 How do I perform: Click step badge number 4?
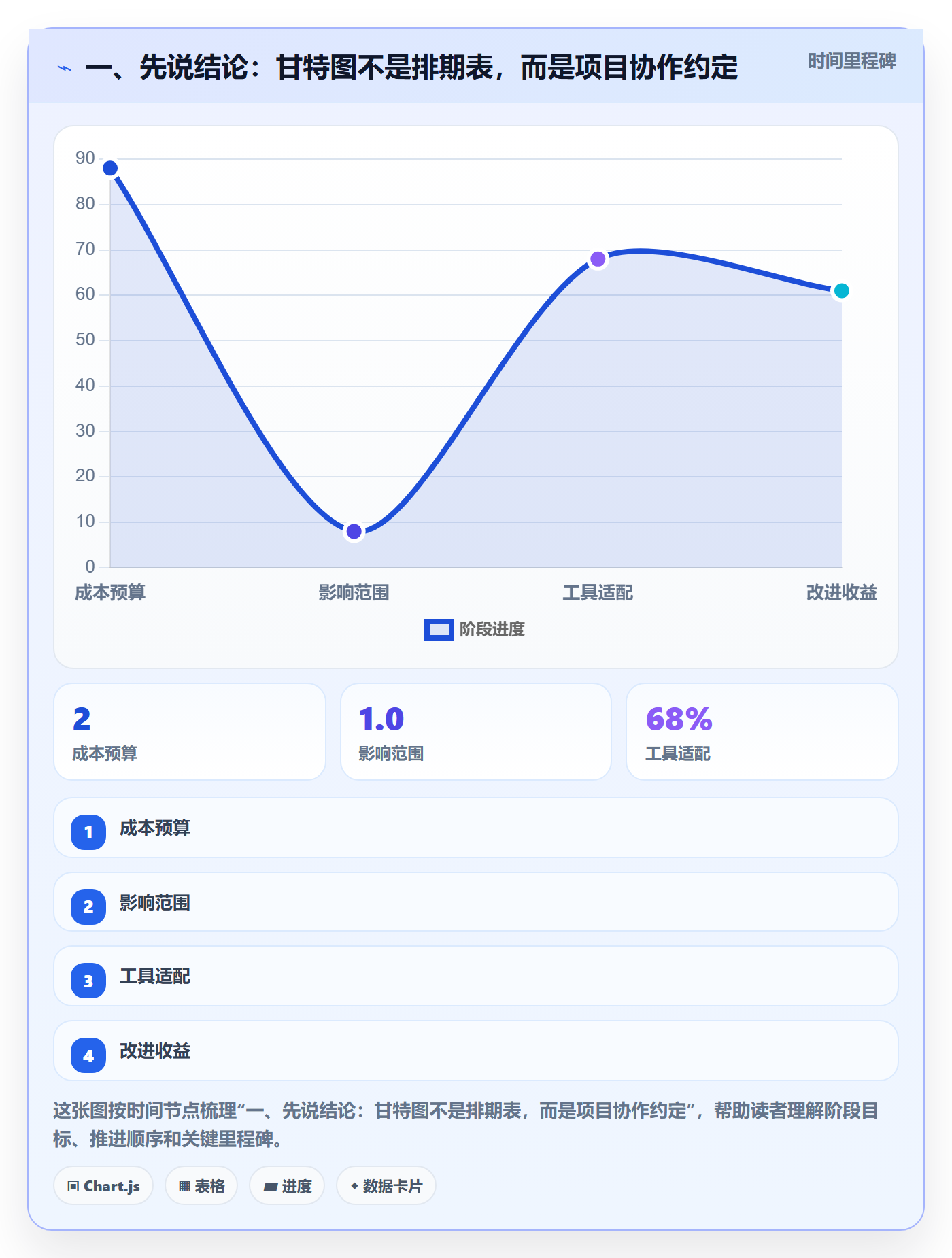click(88, 1055)
